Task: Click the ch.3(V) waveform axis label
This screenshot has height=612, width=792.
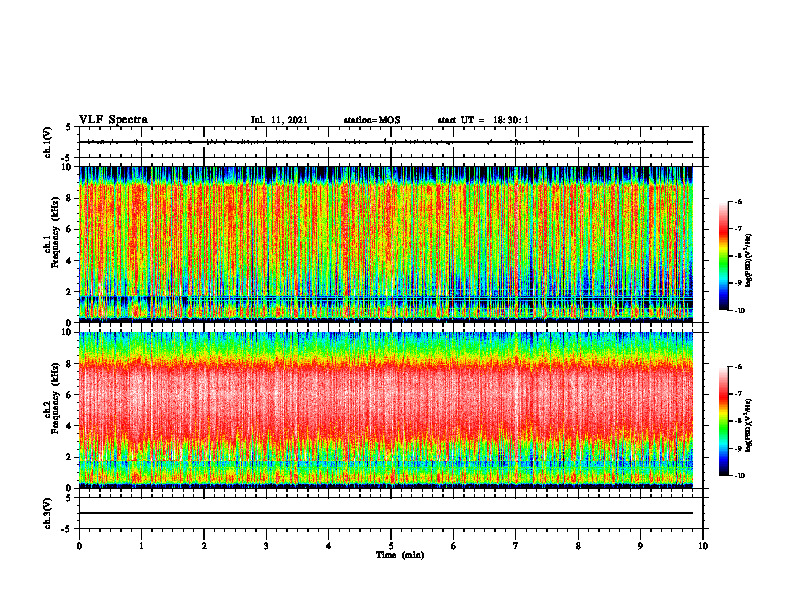Action: pyautogui.click(x=48, y=513)
